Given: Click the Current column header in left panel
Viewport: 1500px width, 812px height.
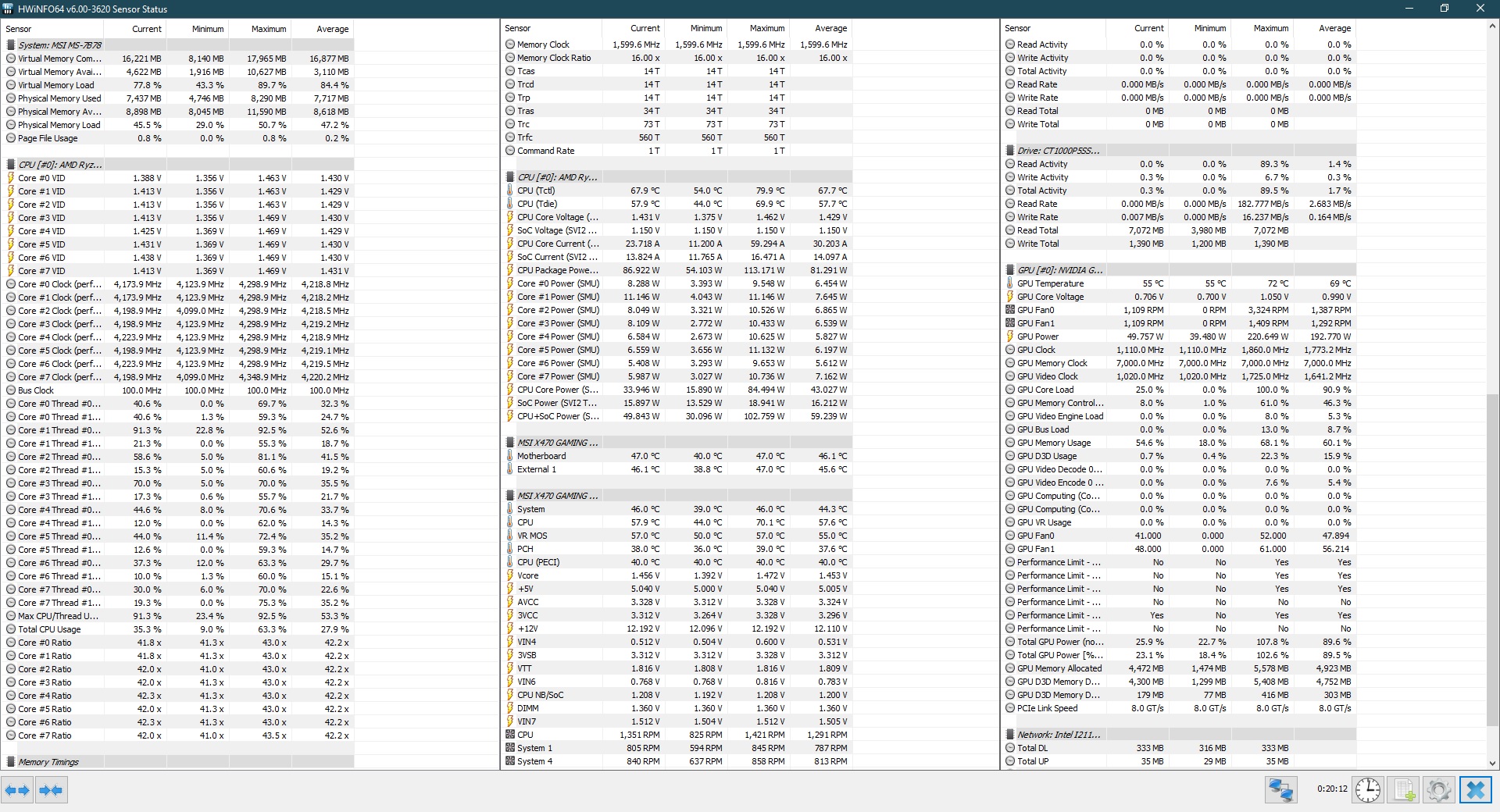Looking at the screenshot, I should point(134,29).
